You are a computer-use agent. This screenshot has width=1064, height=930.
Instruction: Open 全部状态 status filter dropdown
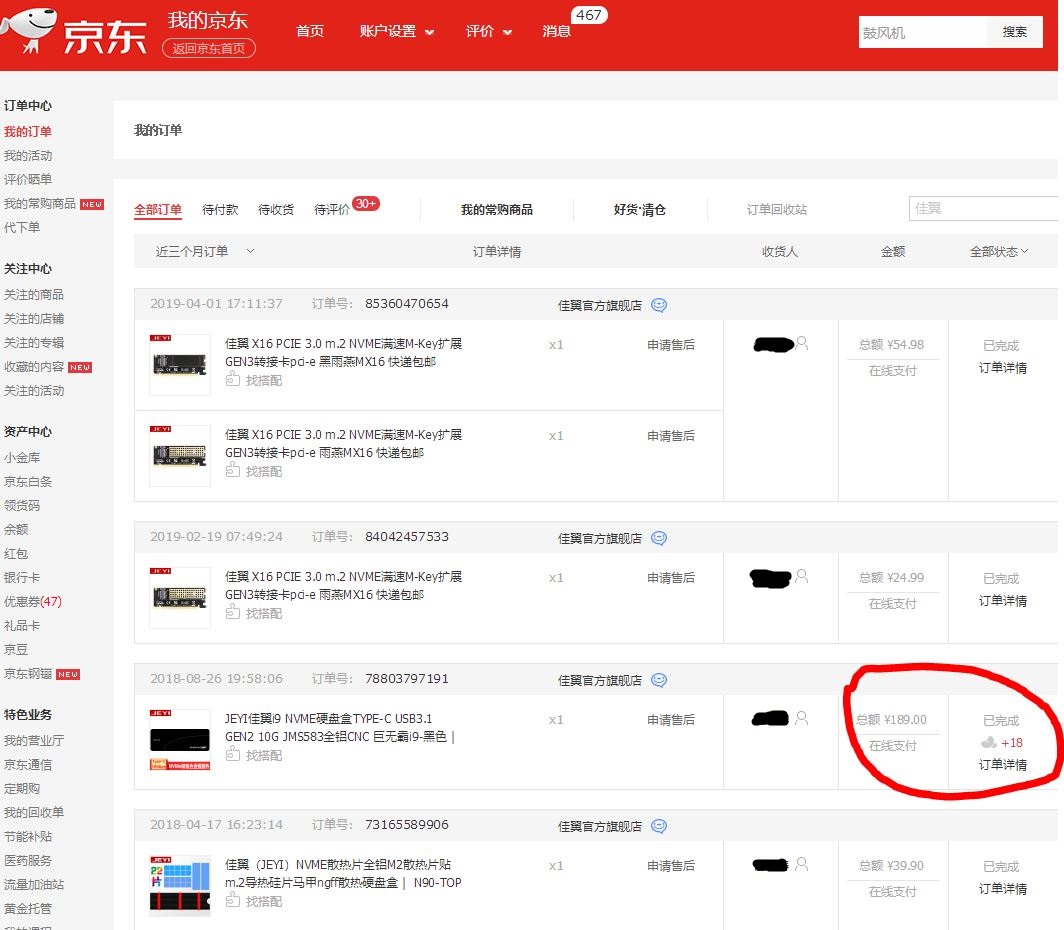pos(999,252)
